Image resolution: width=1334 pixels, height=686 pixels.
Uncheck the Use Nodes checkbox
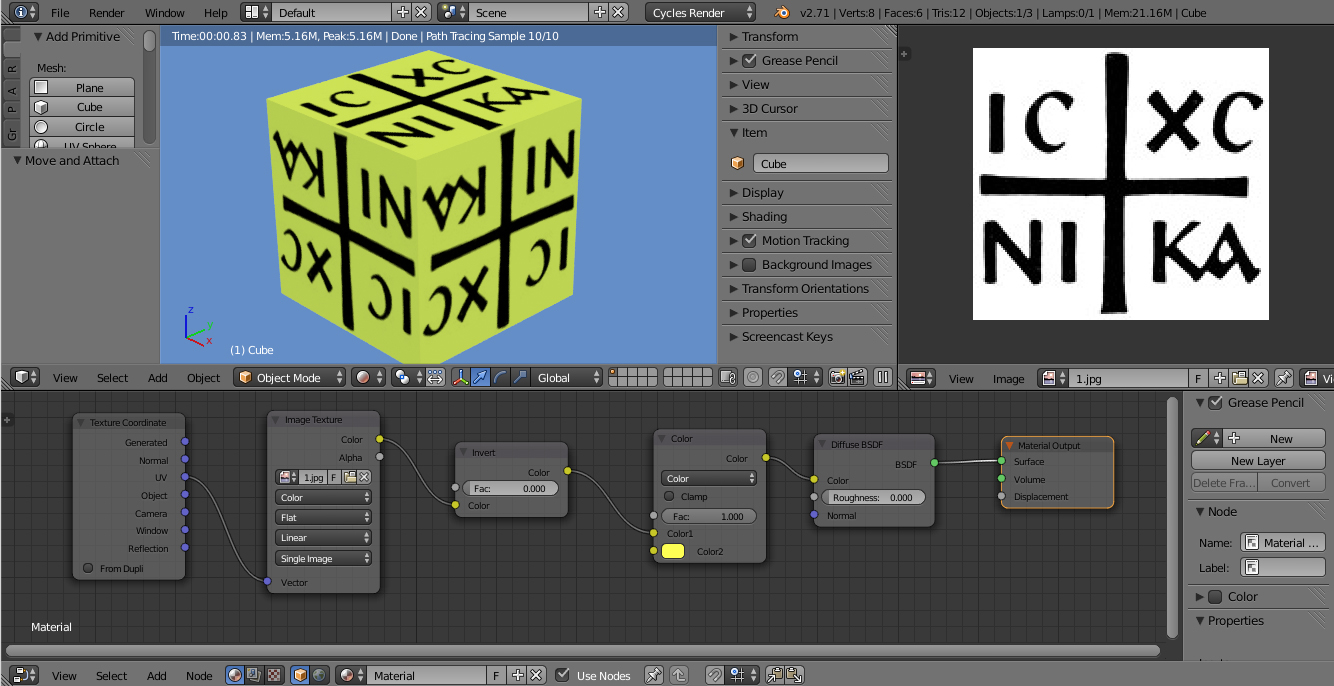(563, 675)
